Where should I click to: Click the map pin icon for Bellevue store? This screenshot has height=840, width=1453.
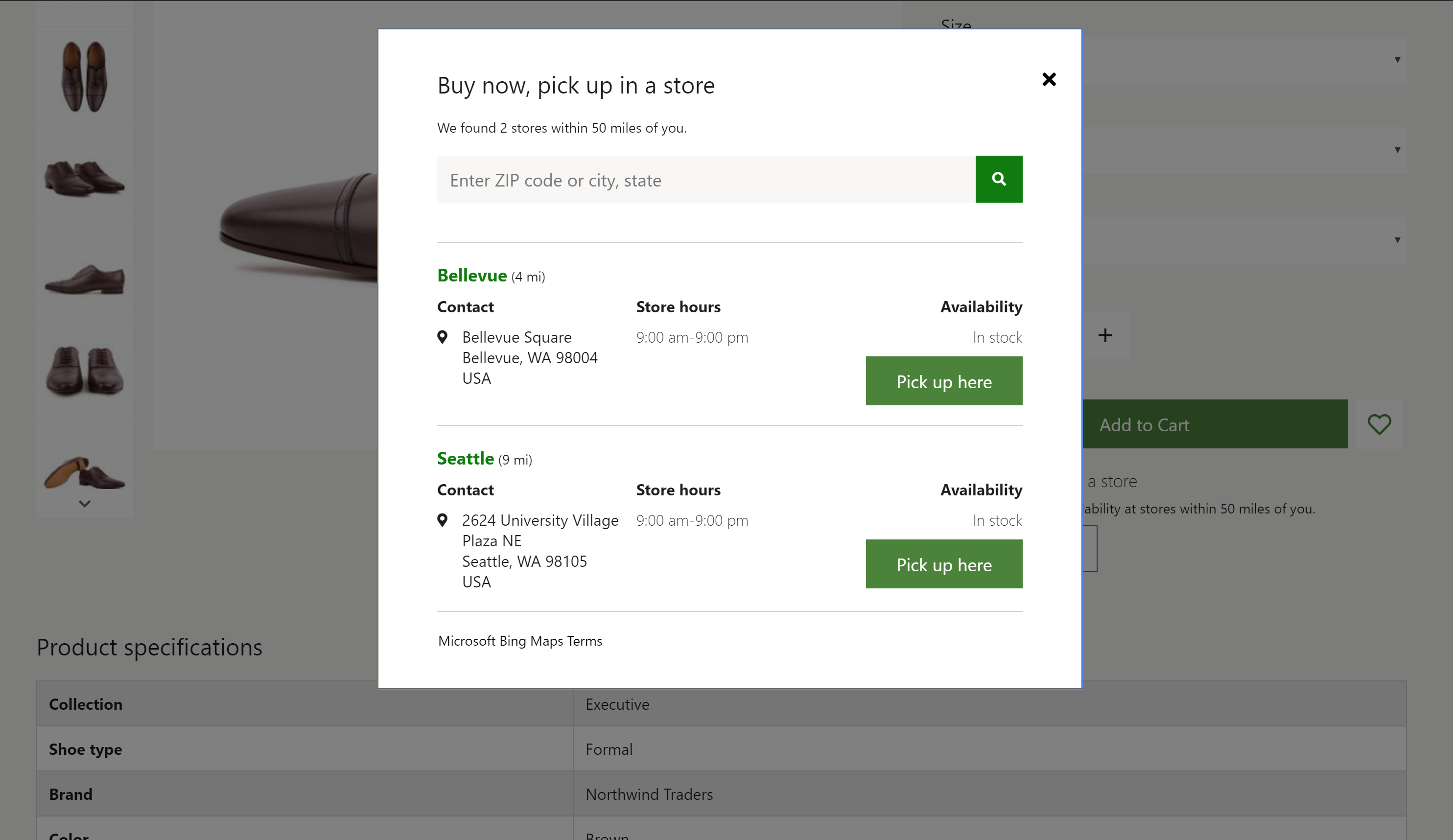tap(444, 337)
